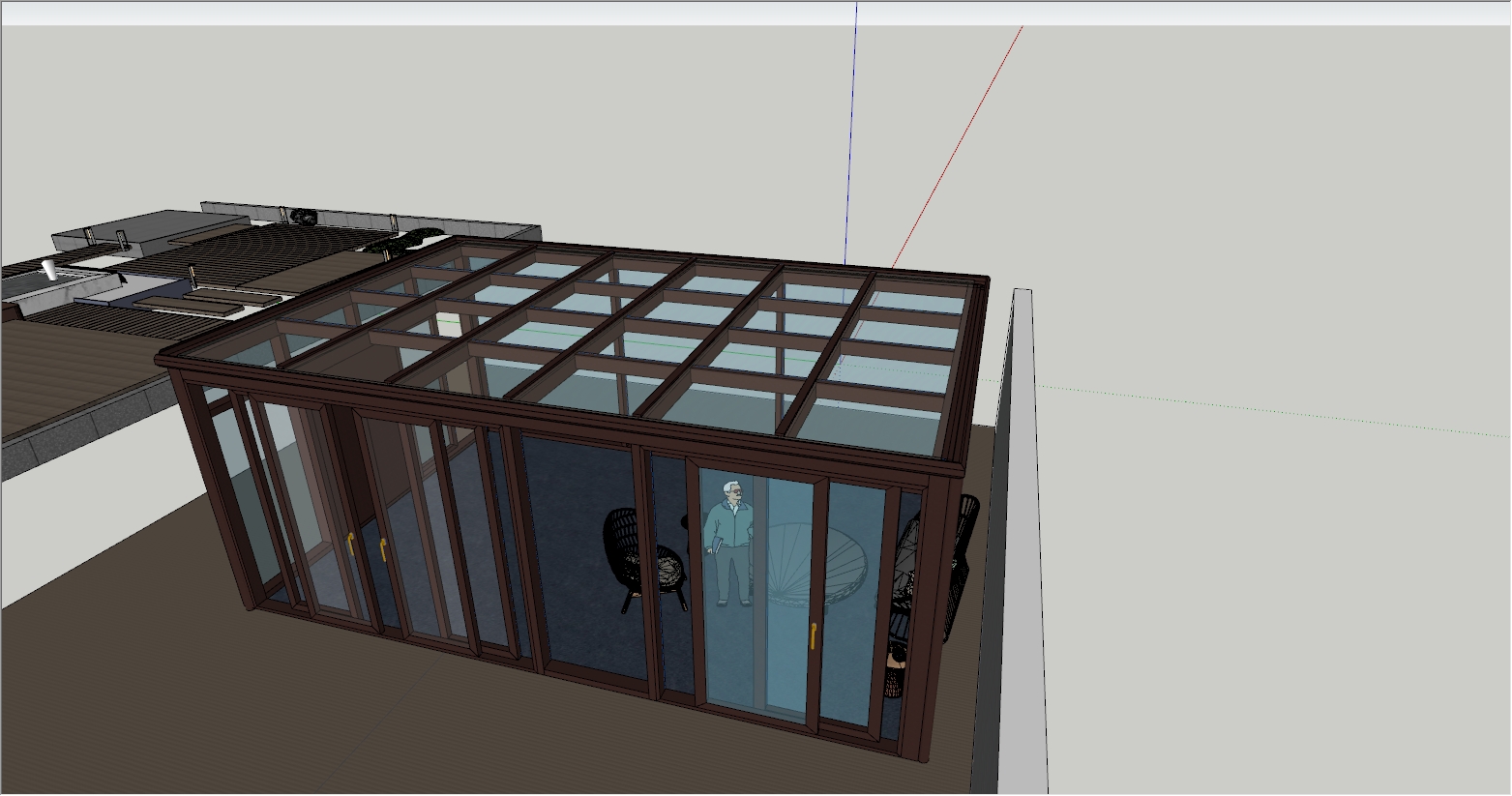The width and height of the screenshot is (1512, 796).
Task: Click the leftmost gold door handle
Action: (x=350, y=544)
